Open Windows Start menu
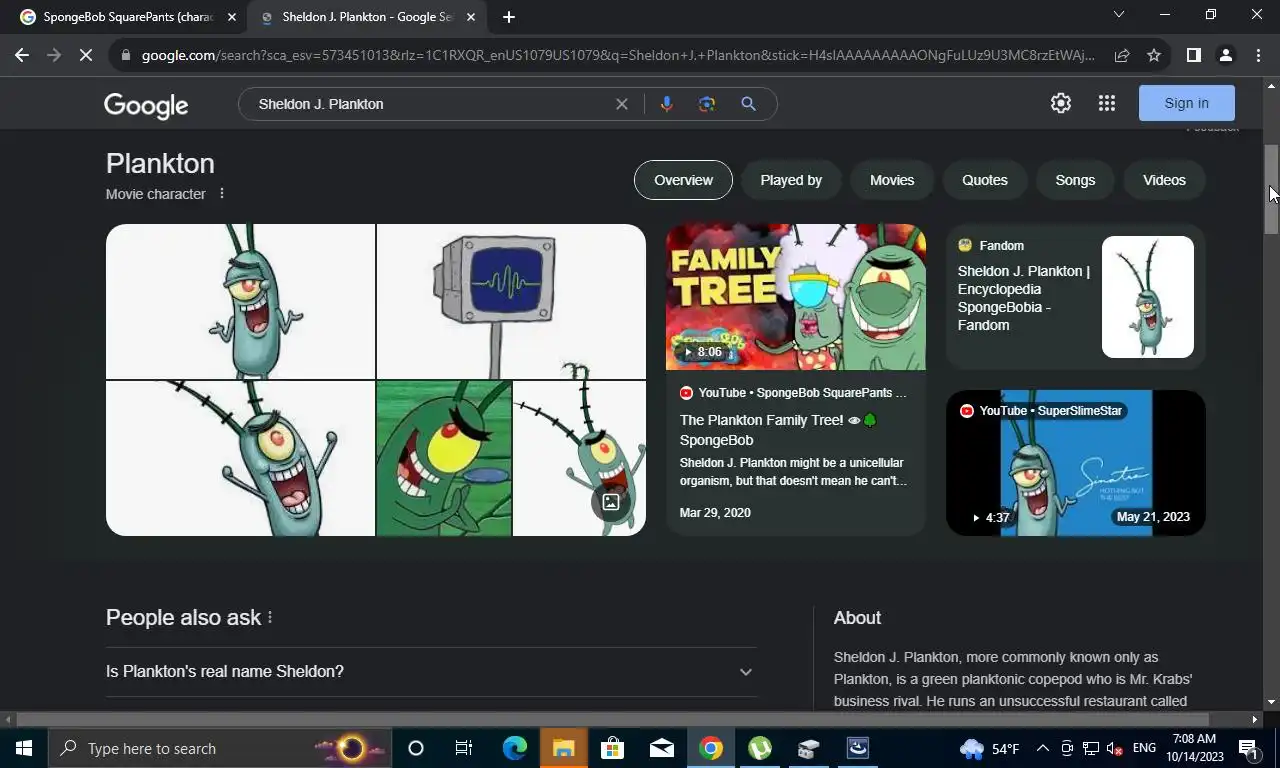Screen dimensions: 1280x768 tap(23, 748)
